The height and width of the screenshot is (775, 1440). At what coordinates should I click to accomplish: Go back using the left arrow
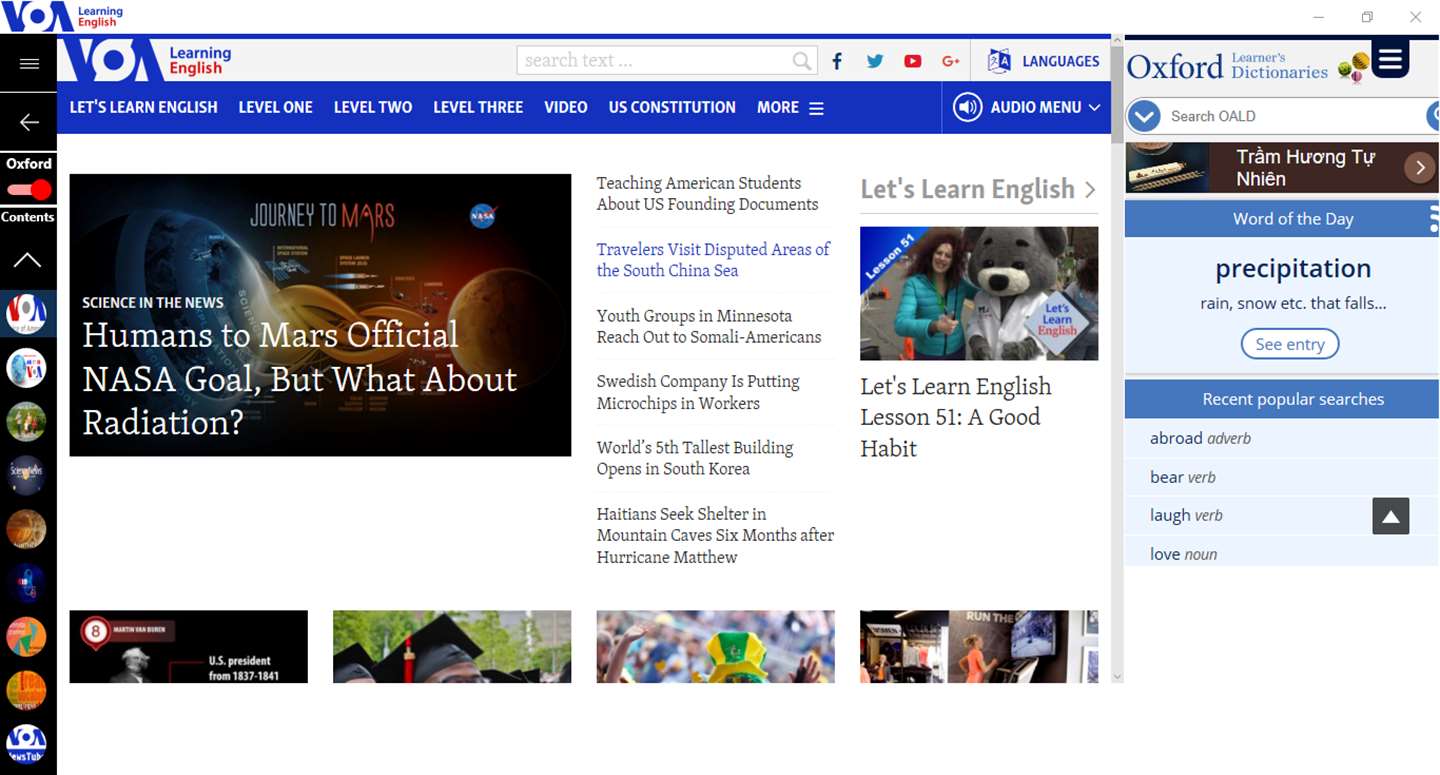click(29, 122)
